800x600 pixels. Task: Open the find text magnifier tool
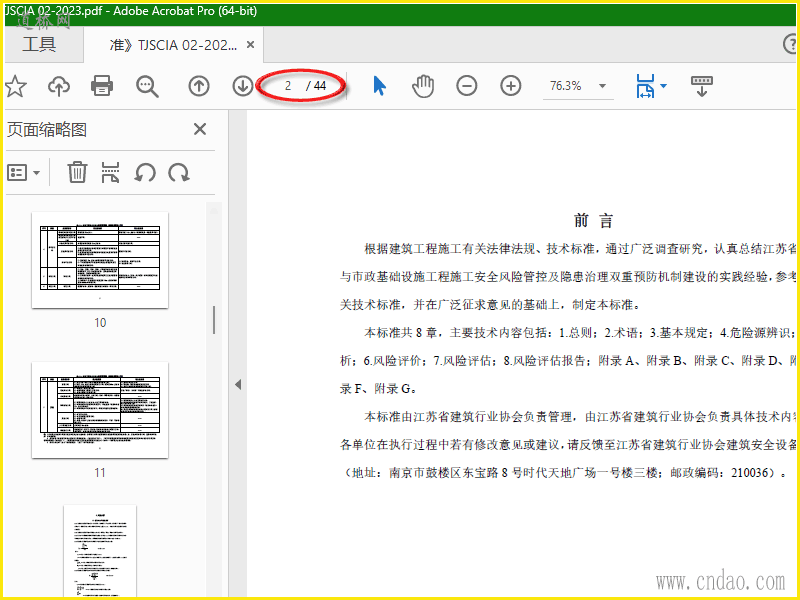point(147,86)
